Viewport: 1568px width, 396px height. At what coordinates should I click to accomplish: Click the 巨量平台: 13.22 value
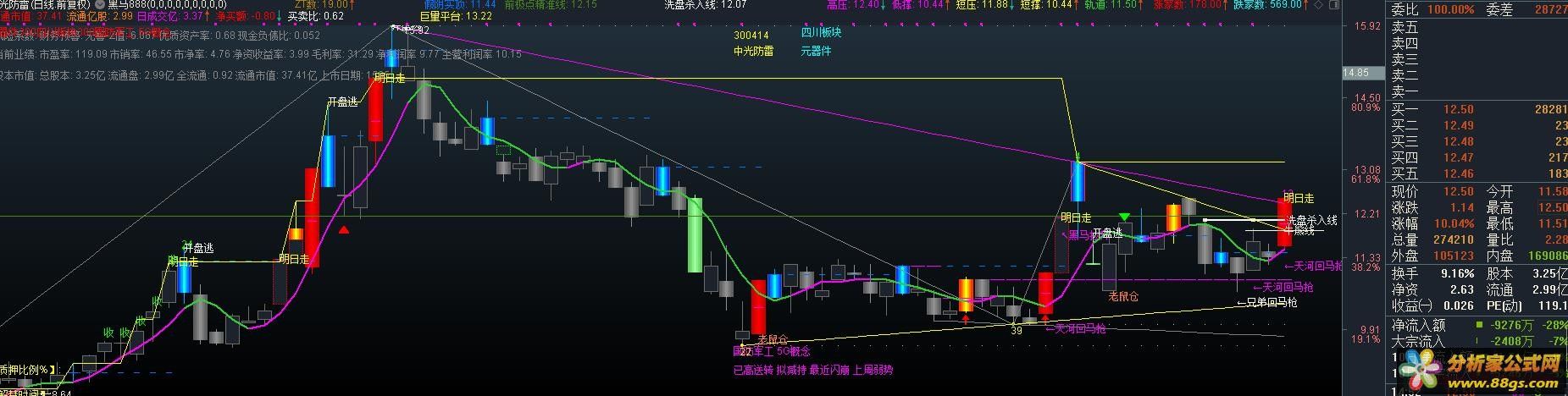coord(456,16)
